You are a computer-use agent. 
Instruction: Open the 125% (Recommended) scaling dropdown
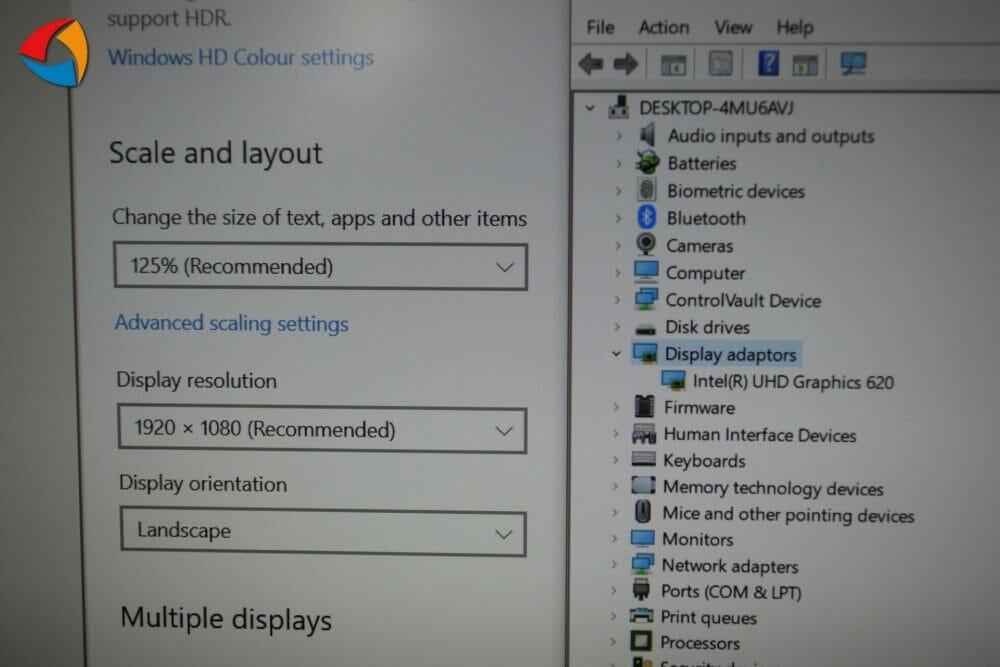click(320, 267)
